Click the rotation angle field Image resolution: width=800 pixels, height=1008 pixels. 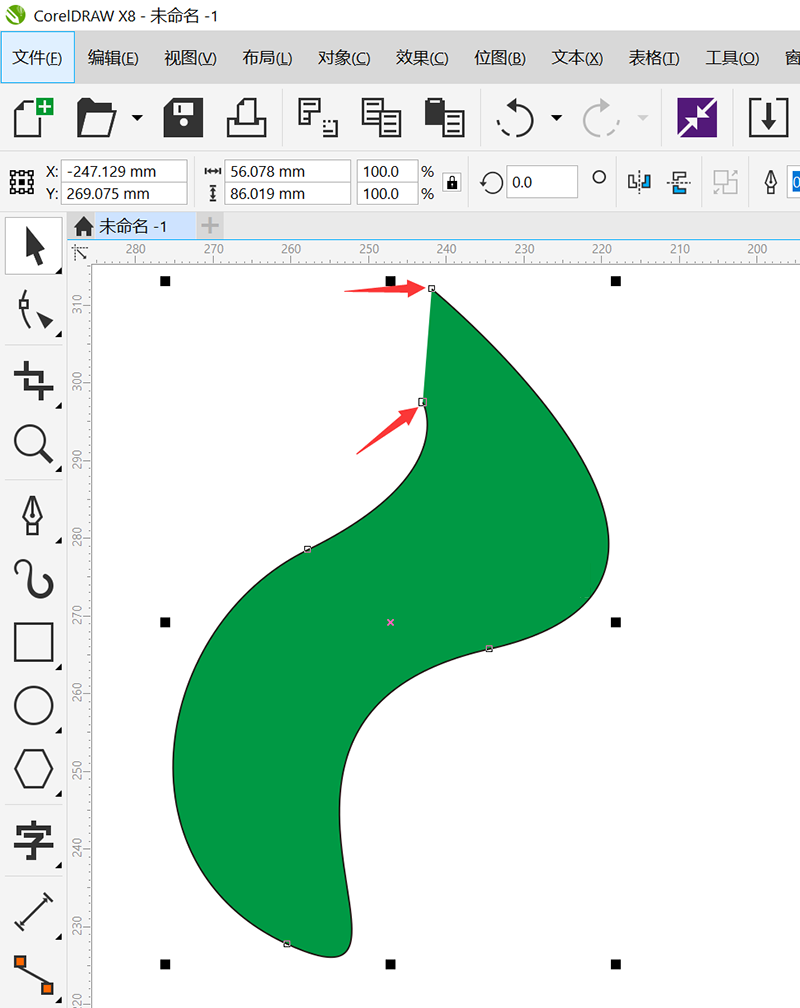click(541, 182)
